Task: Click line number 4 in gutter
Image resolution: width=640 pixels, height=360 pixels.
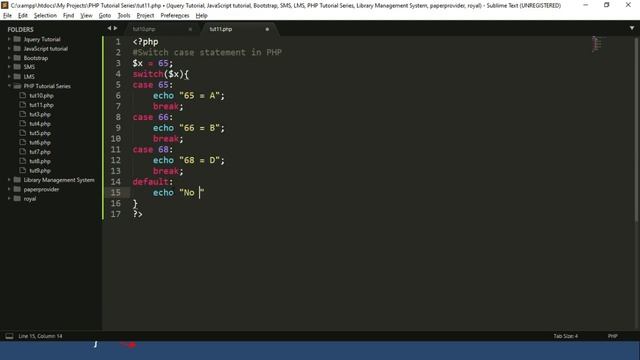Action: coord(118,74)
